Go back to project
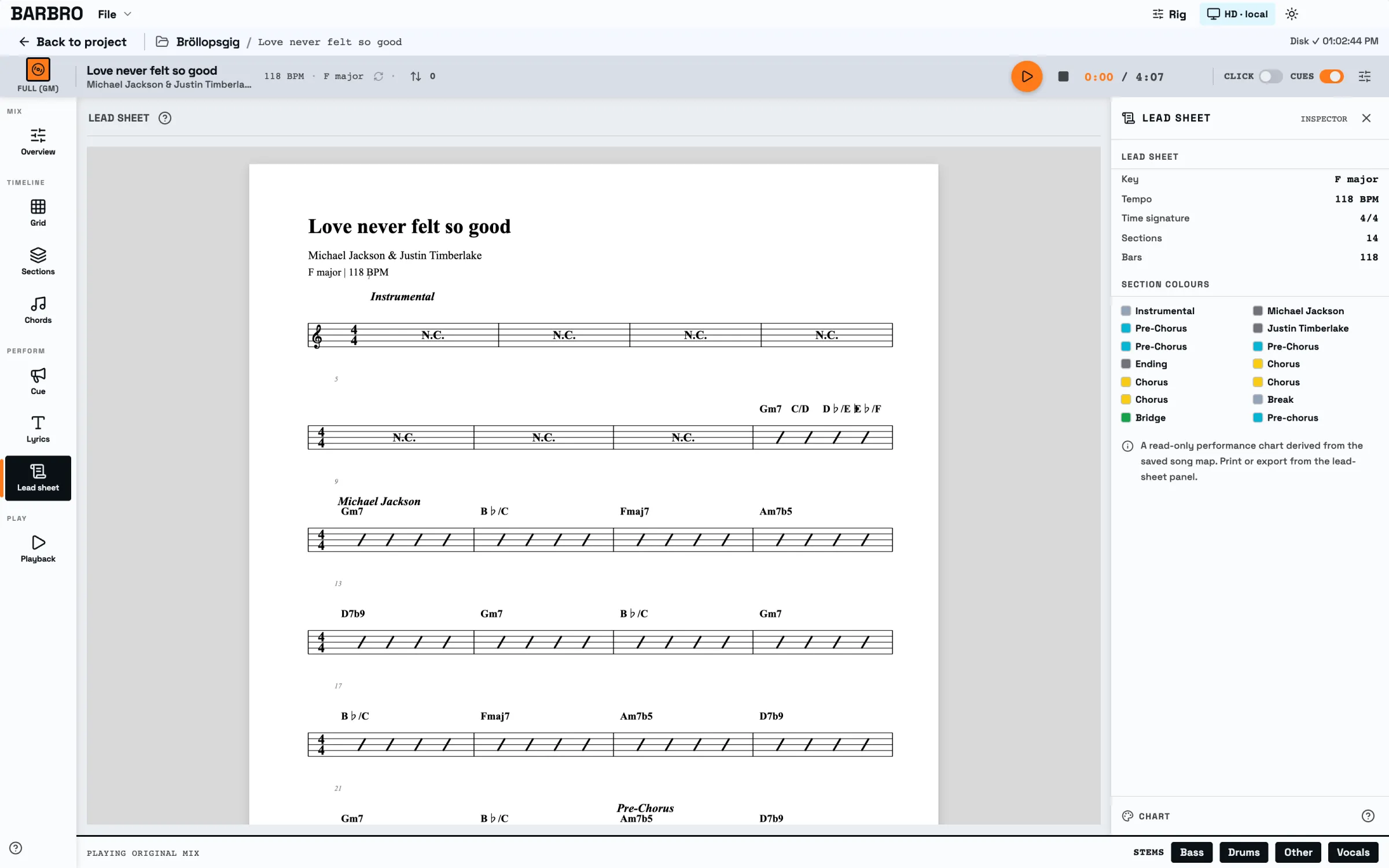Screen dimensions: 1389x868 point(72,42)
